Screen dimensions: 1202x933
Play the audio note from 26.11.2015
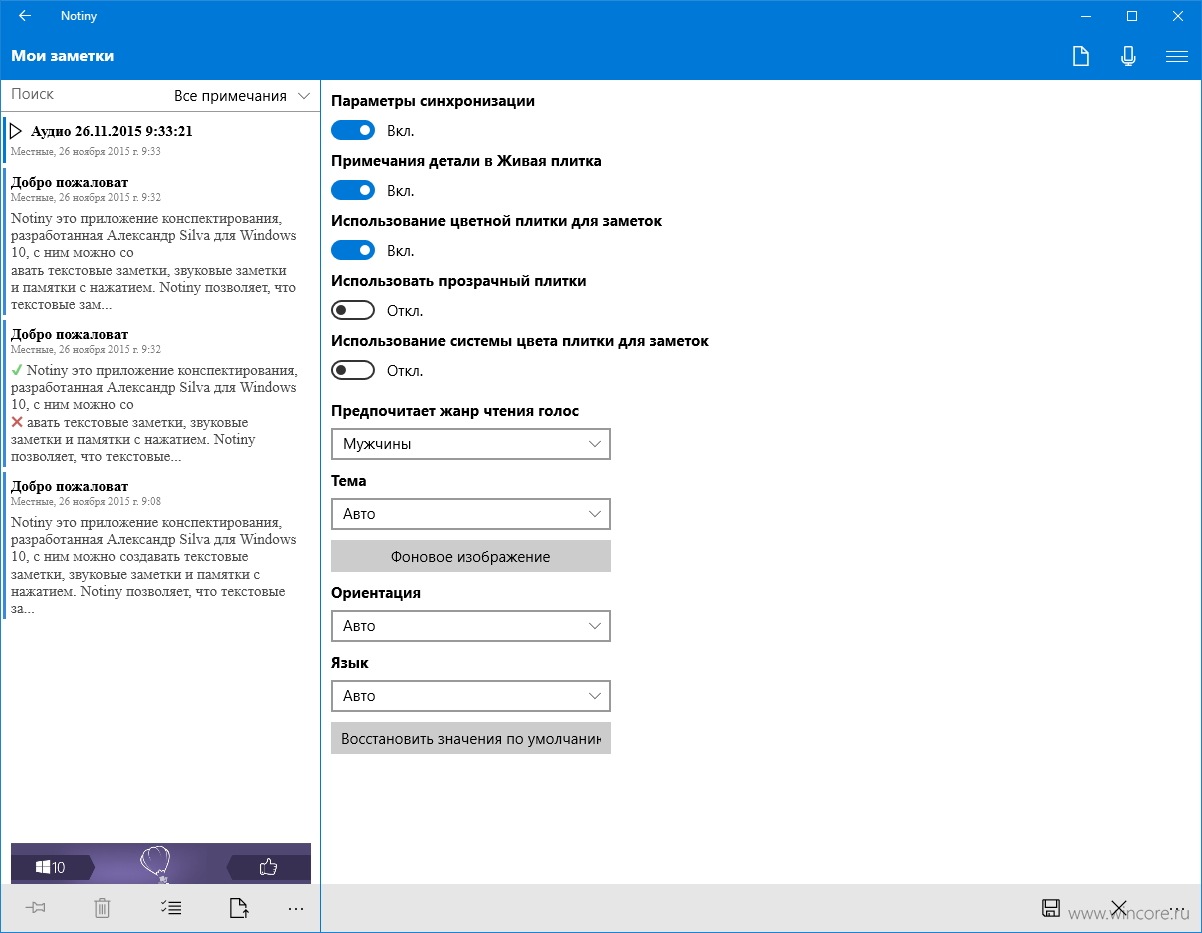(x=15, y=131)
